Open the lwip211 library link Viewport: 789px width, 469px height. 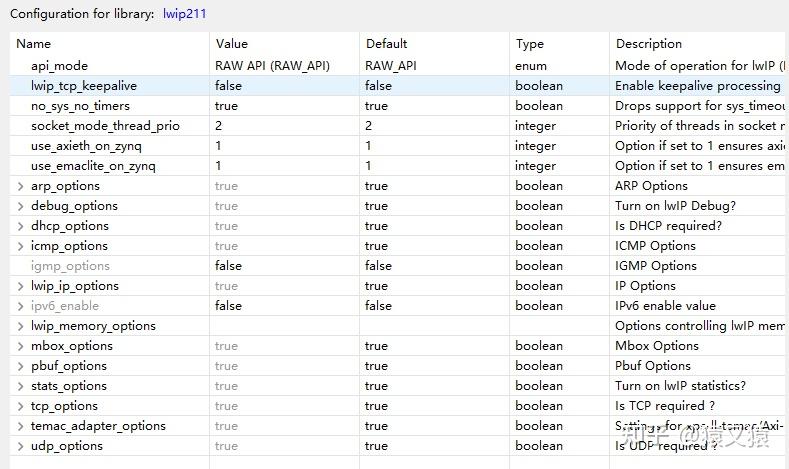tap(184, 14)
